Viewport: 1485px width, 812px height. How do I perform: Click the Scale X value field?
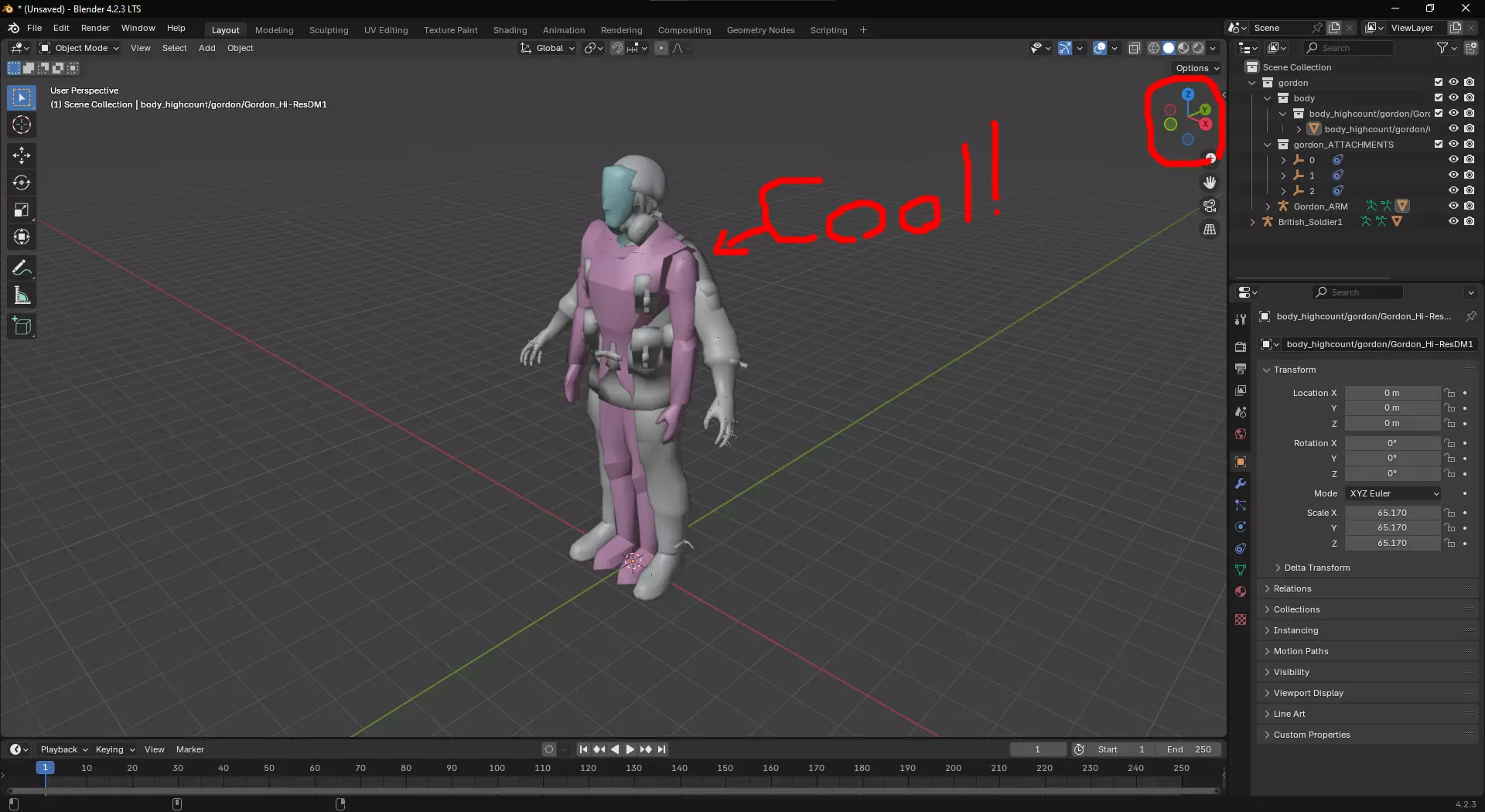pyautogui.click(x=1391, y=513)
